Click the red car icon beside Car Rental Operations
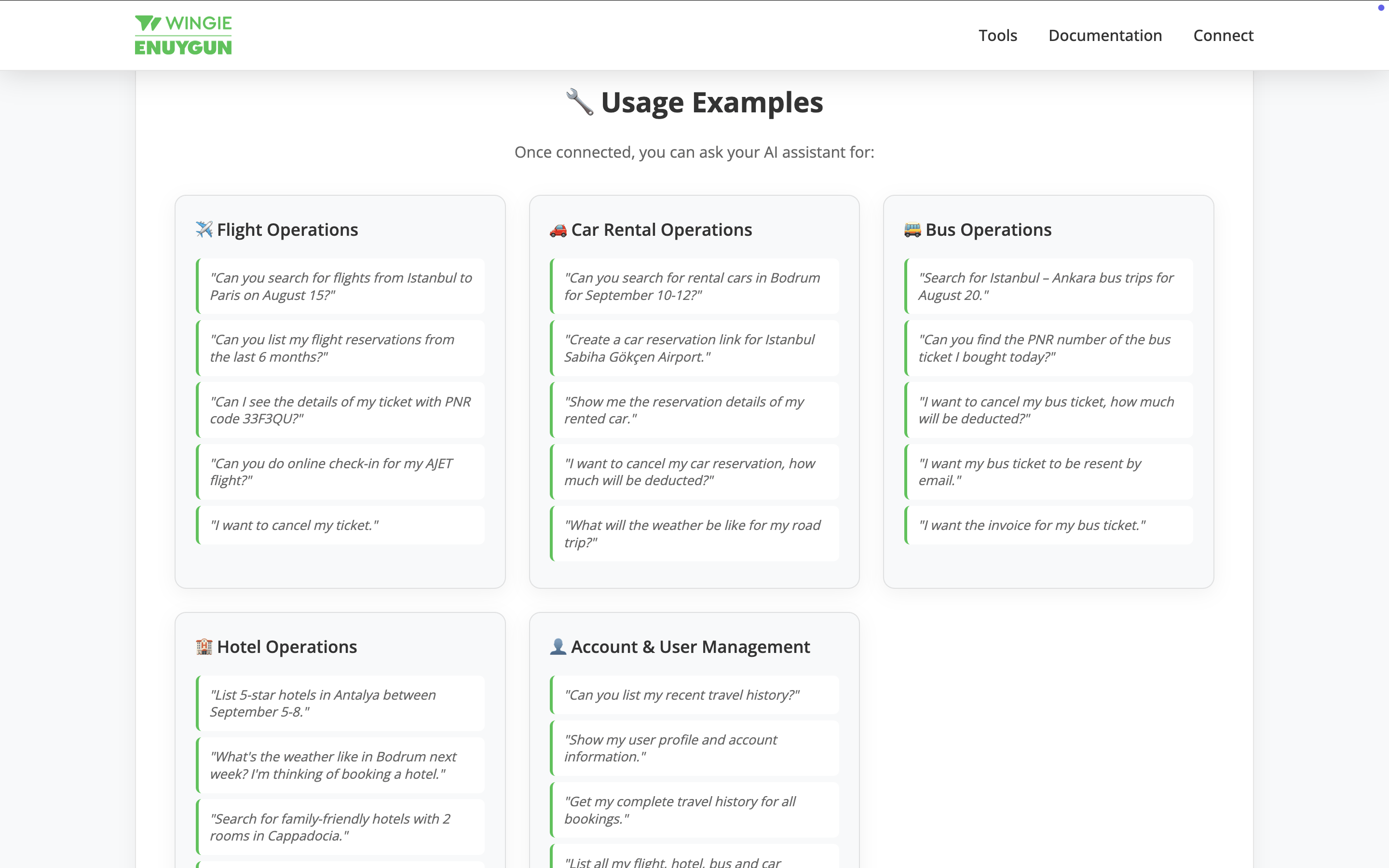 pos(558,230)
